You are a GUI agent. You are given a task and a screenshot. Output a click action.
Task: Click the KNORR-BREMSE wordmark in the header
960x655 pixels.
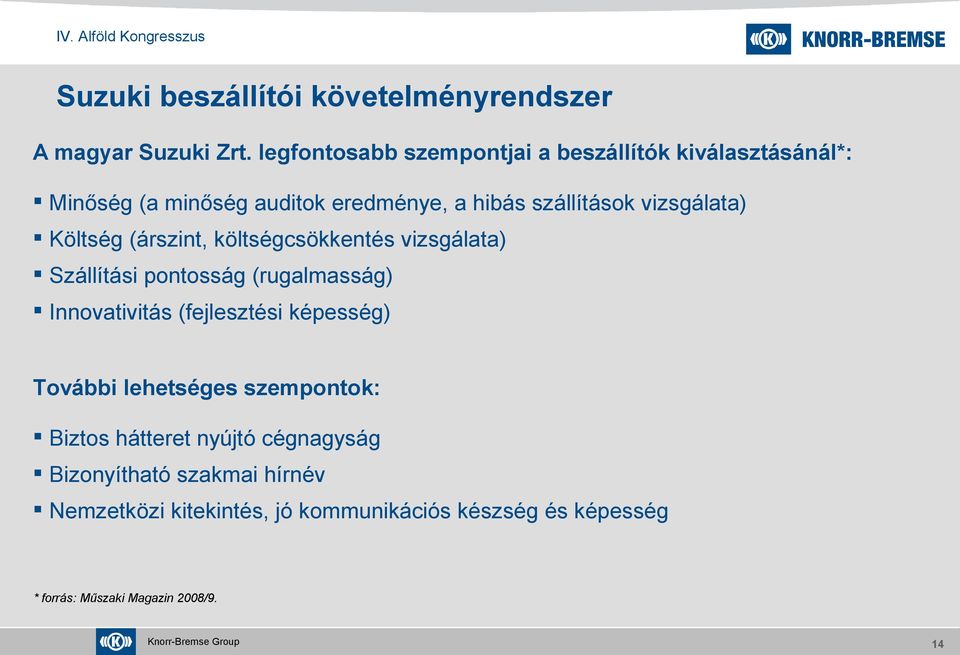(874, 40)
